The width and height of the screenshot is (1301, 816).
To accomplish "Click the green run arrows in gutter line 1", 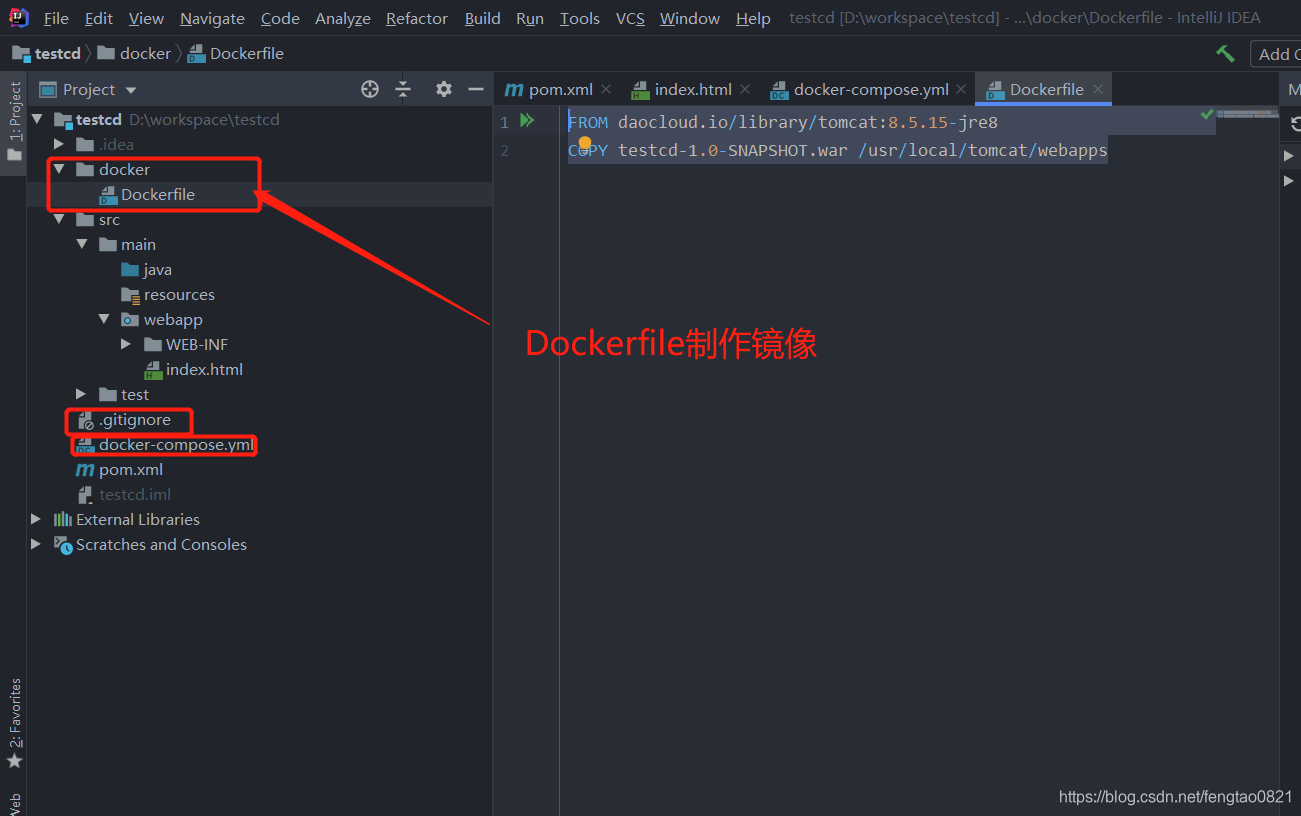I will point(527,121).
